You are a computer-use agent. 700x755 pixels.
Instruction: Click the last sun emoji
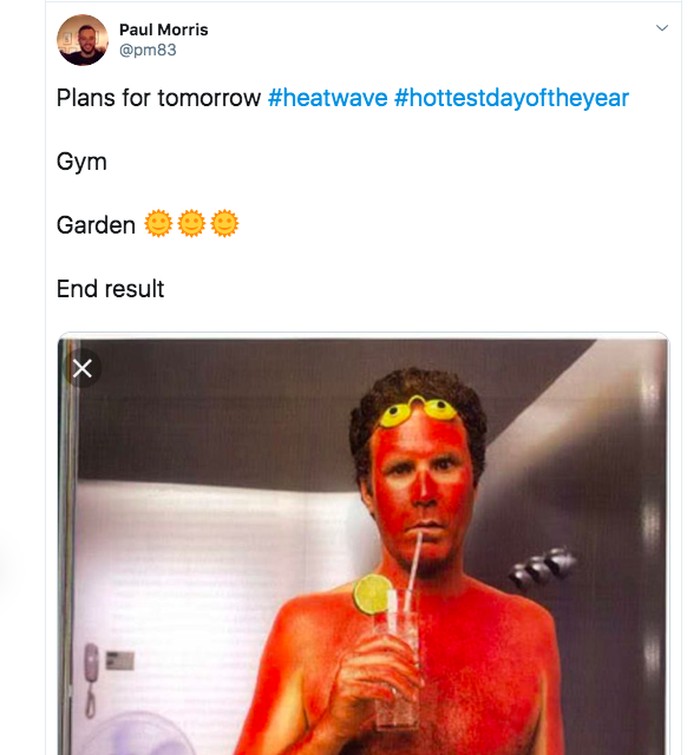click(x=225, y=224)
